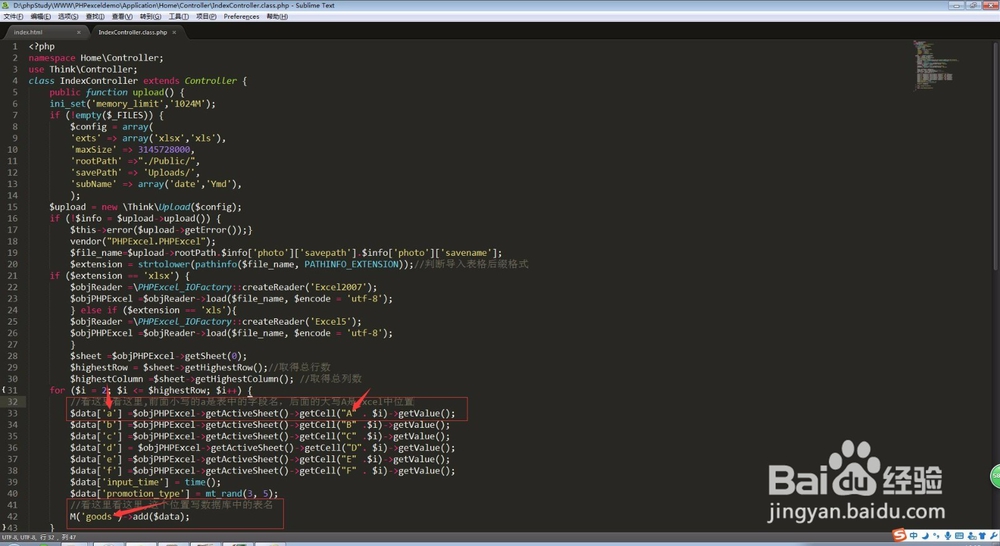Open the wrench settings icon in Sogou toolbar

[994, 536]
